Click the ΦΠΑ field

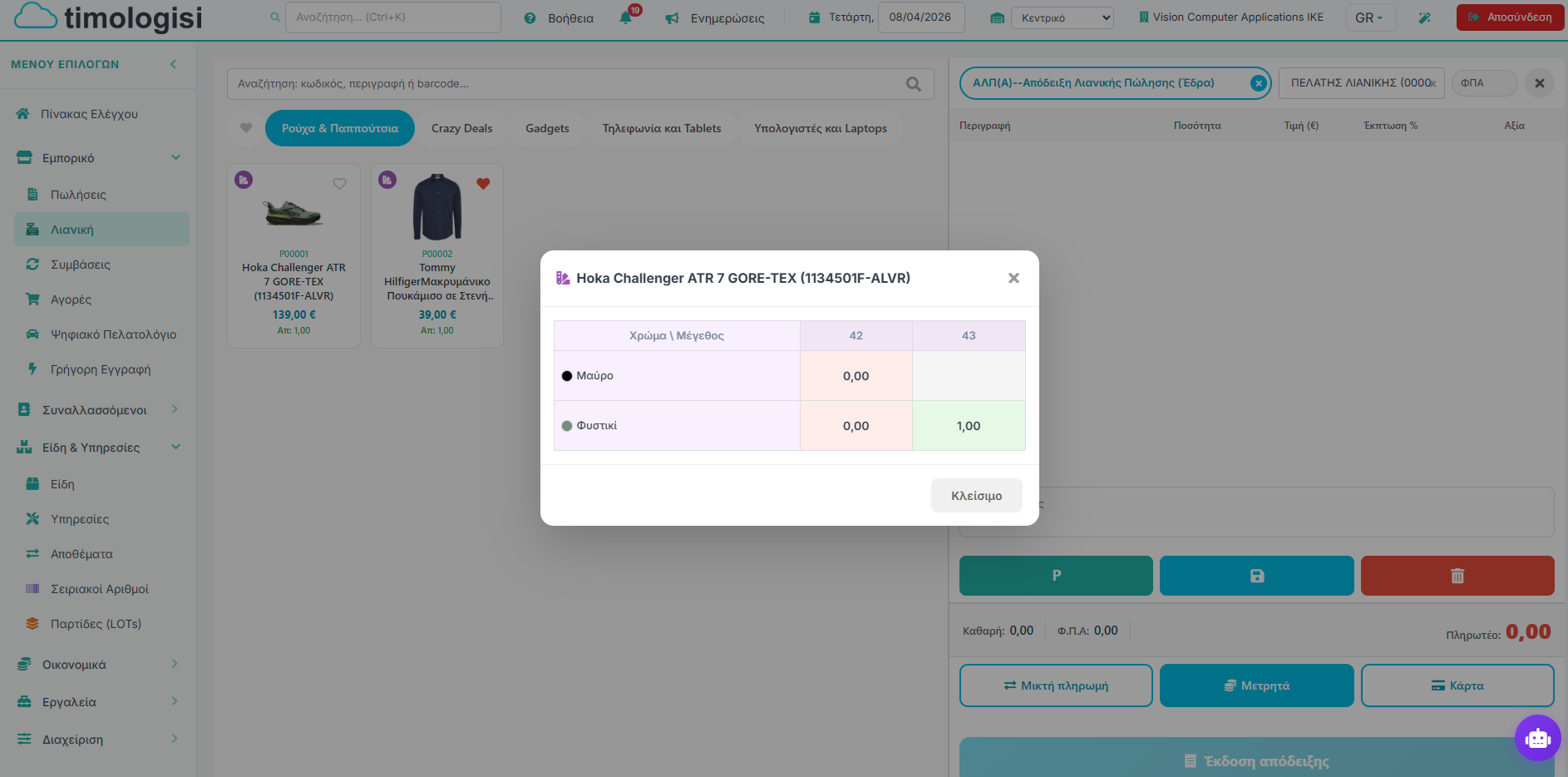point(1484,83)
